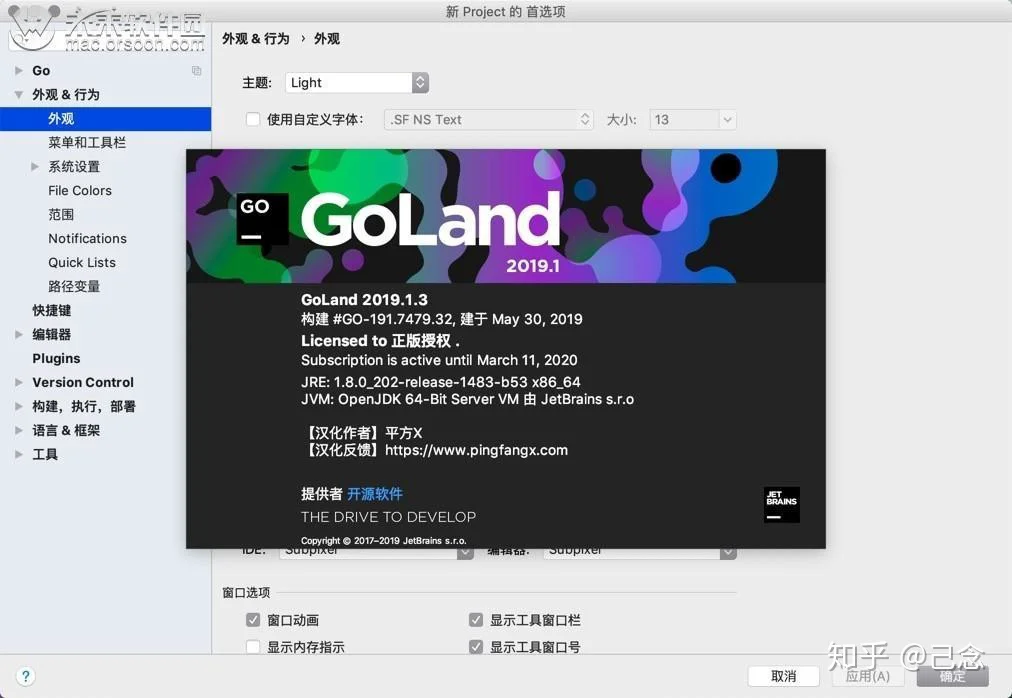Select the 系统设置 tree item
The image size is (1012, 698).
point(74,167)
